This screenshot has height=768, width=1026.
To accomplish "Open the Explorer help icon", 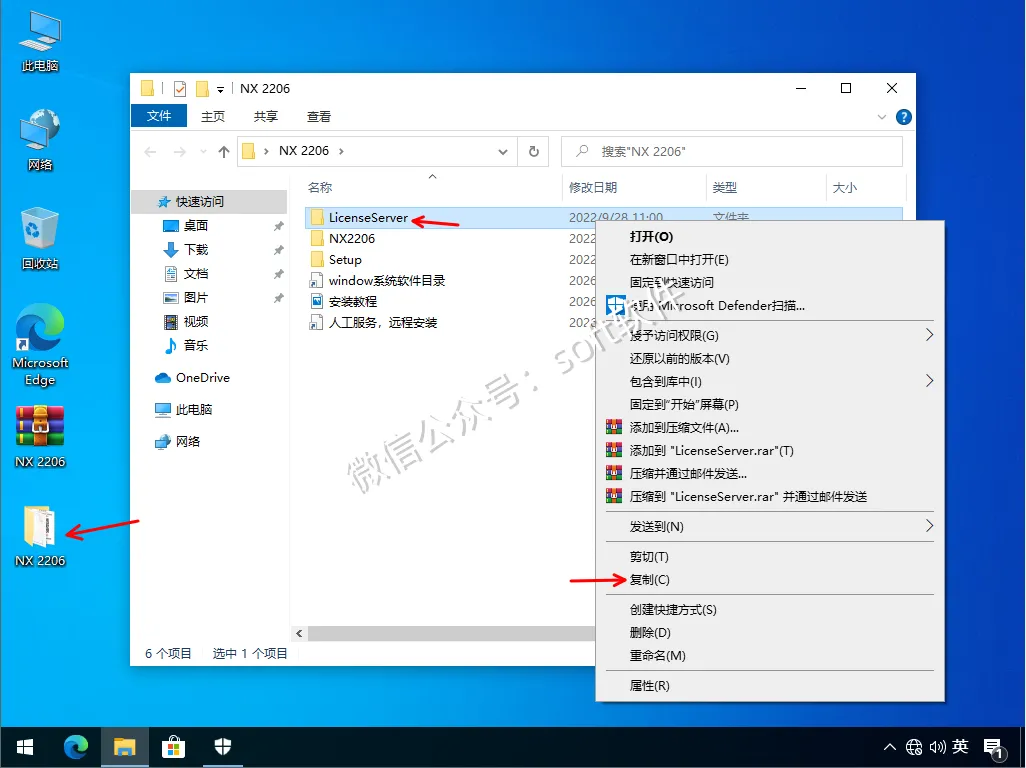I will pos(904,117).
